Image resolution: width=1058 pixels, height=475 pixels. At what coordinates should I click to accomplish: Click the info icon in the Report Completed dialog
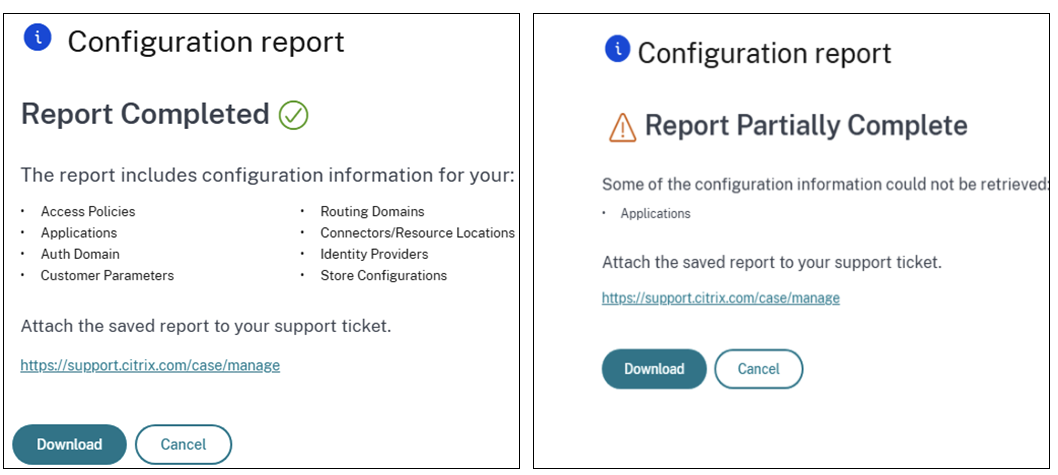tap(38, 39)
